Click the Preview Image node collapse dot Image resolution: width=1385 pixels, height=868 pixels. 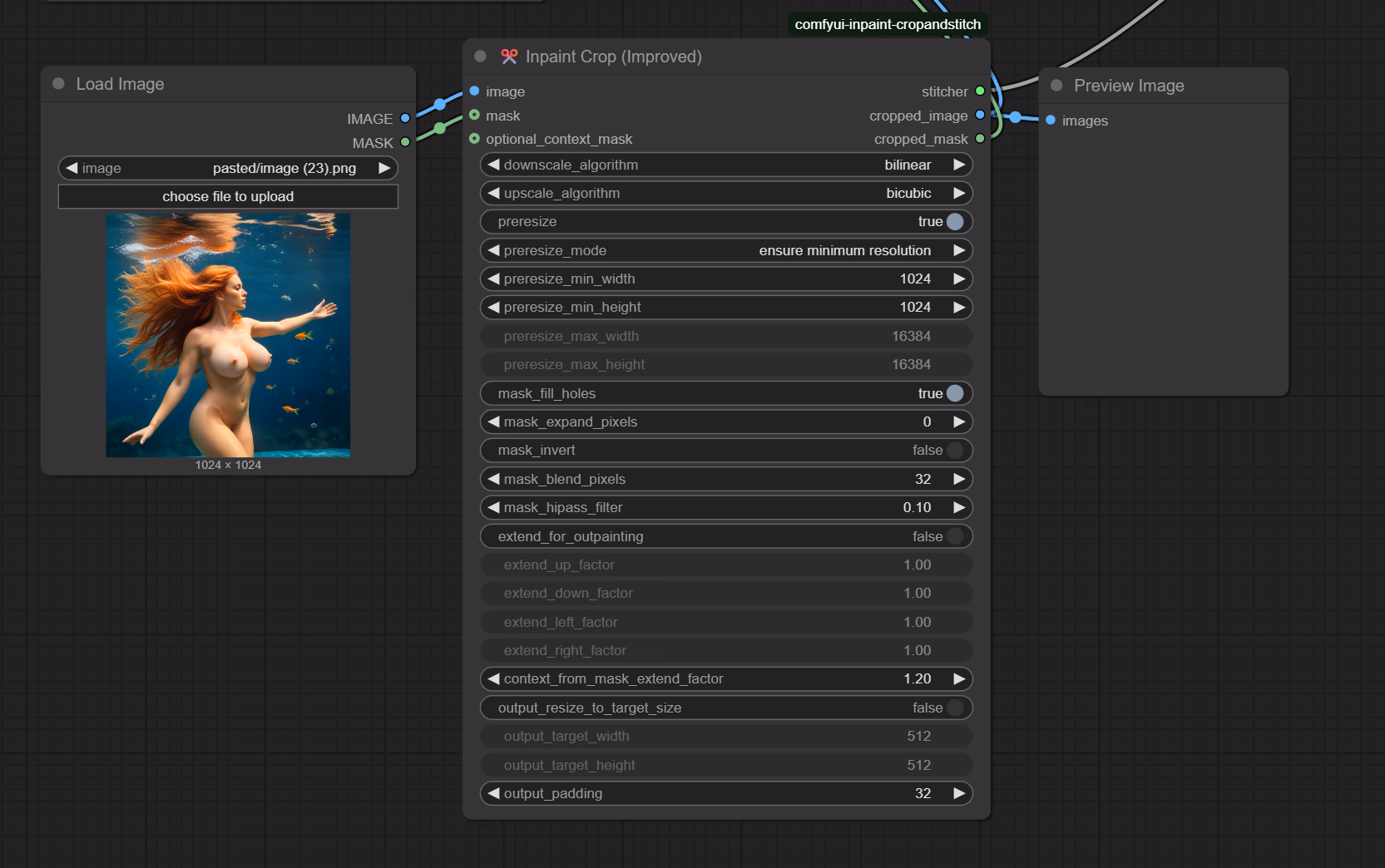[x=1056, y=86]
